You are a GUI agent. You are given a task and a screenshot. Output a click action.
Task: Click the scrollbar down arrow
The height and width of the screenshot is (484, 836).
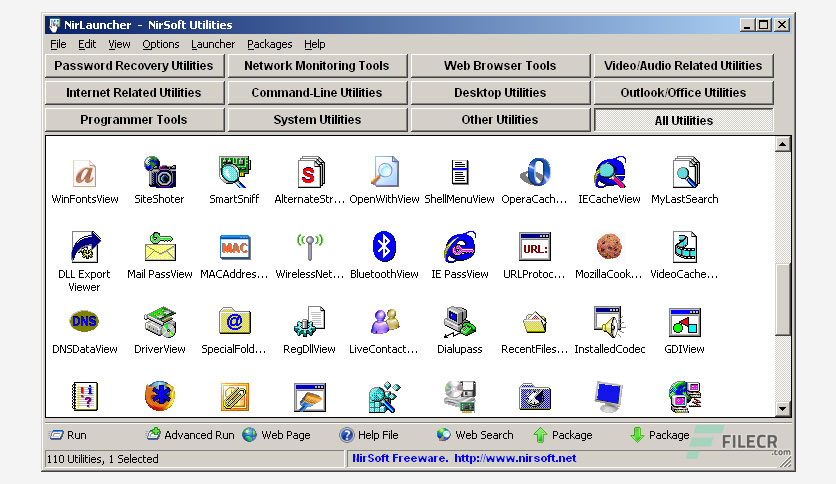[782, 409]
